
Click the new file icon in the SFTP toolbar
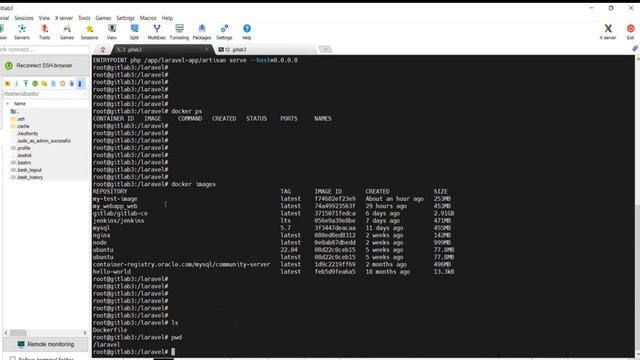point(53,84)
